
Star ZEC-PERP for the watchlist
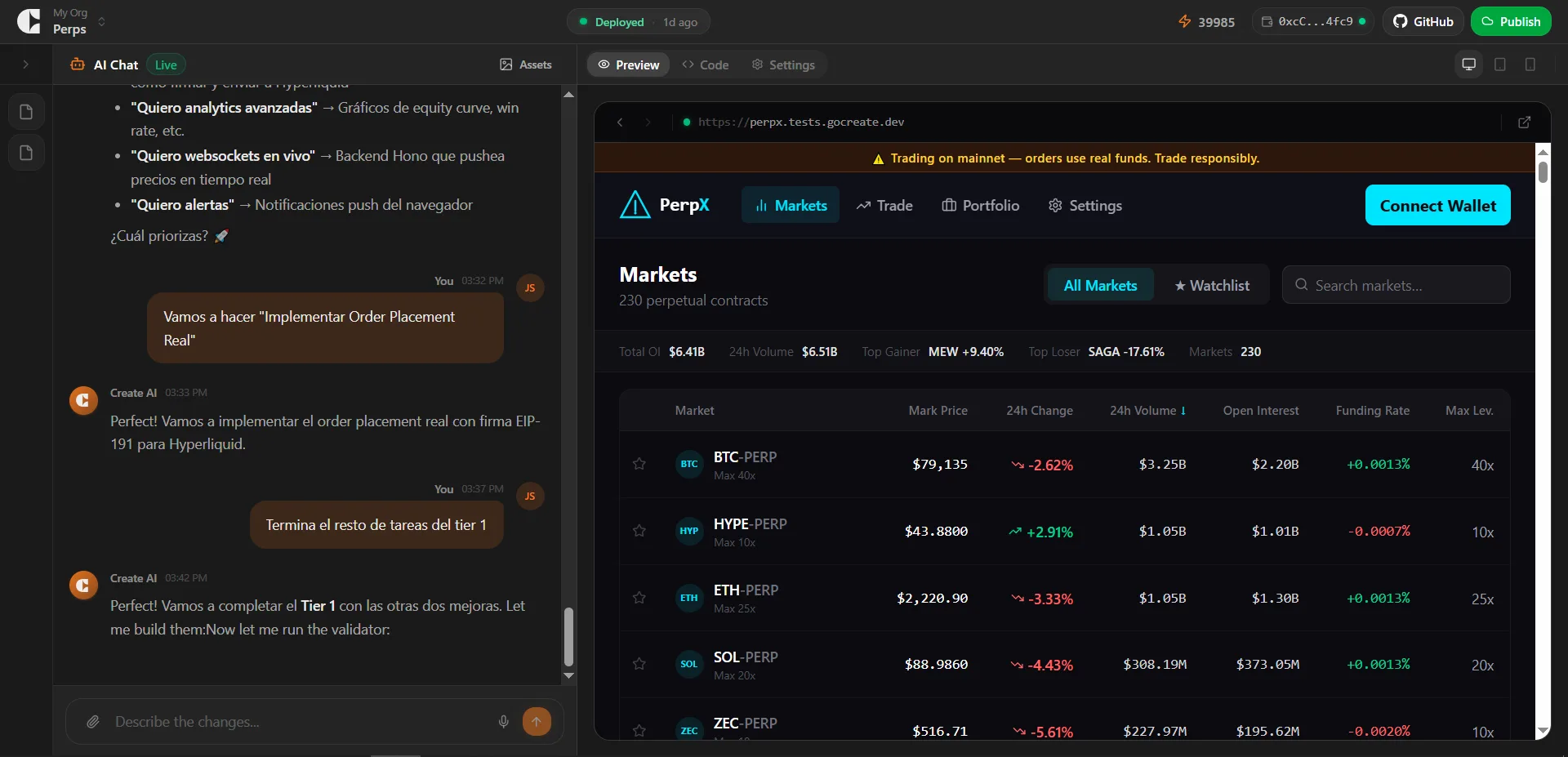(x=639, y=730)
